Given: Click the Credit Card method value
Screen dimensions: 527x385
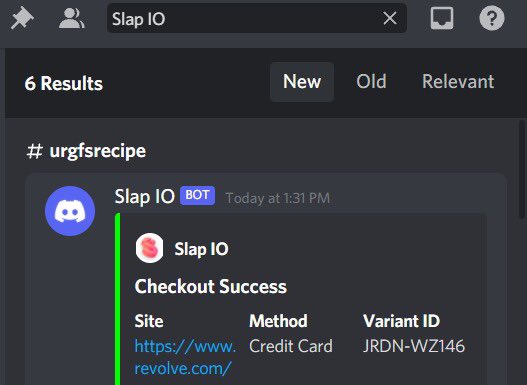Looking at the screenshot, I should tap(291, 346).
